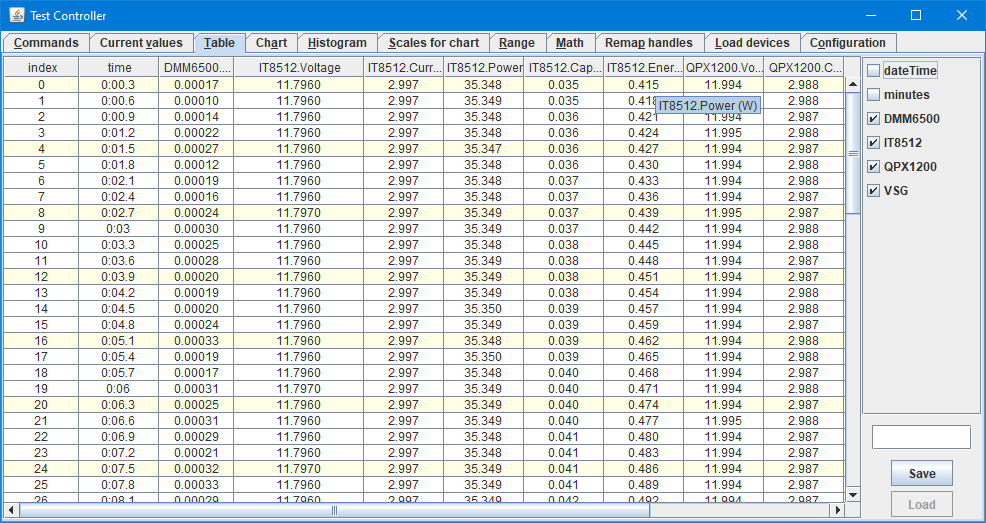The image size is (986, 523).
Task: Click the DMM6500 column header
Action: [x=196, y=67]
